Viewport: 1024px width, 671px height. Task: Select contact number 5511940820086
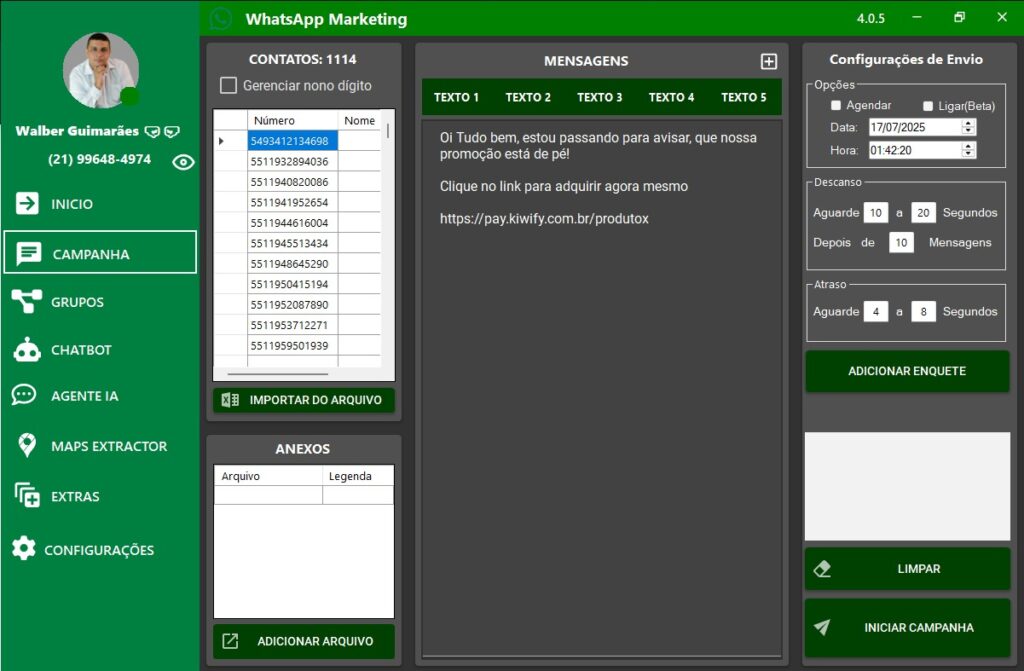click(x=290, y=182)
